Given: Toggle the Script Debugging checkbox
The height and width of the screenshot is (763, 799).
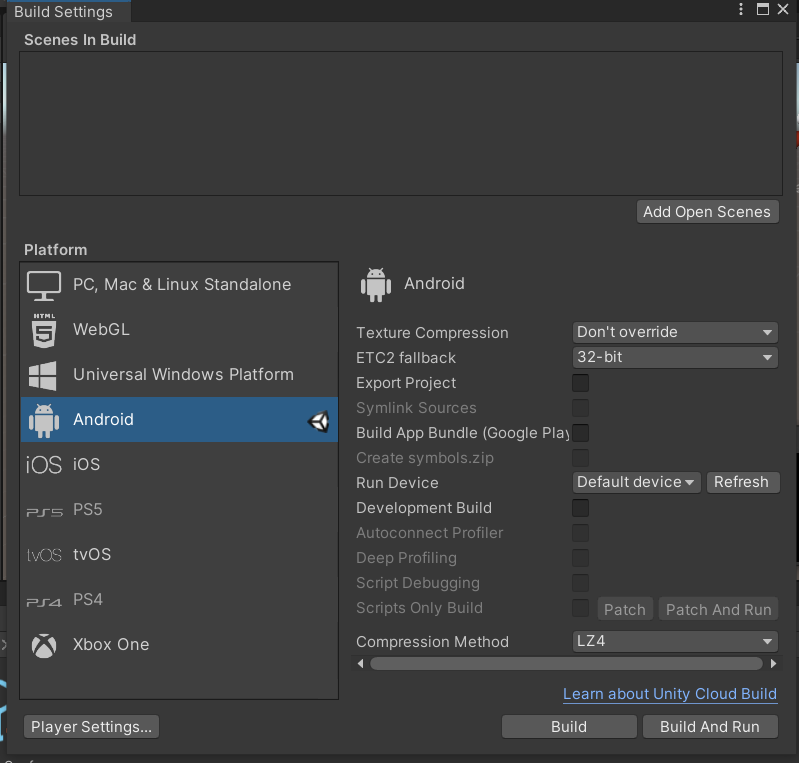Looking at the screenshot, I should coord(580,583).
